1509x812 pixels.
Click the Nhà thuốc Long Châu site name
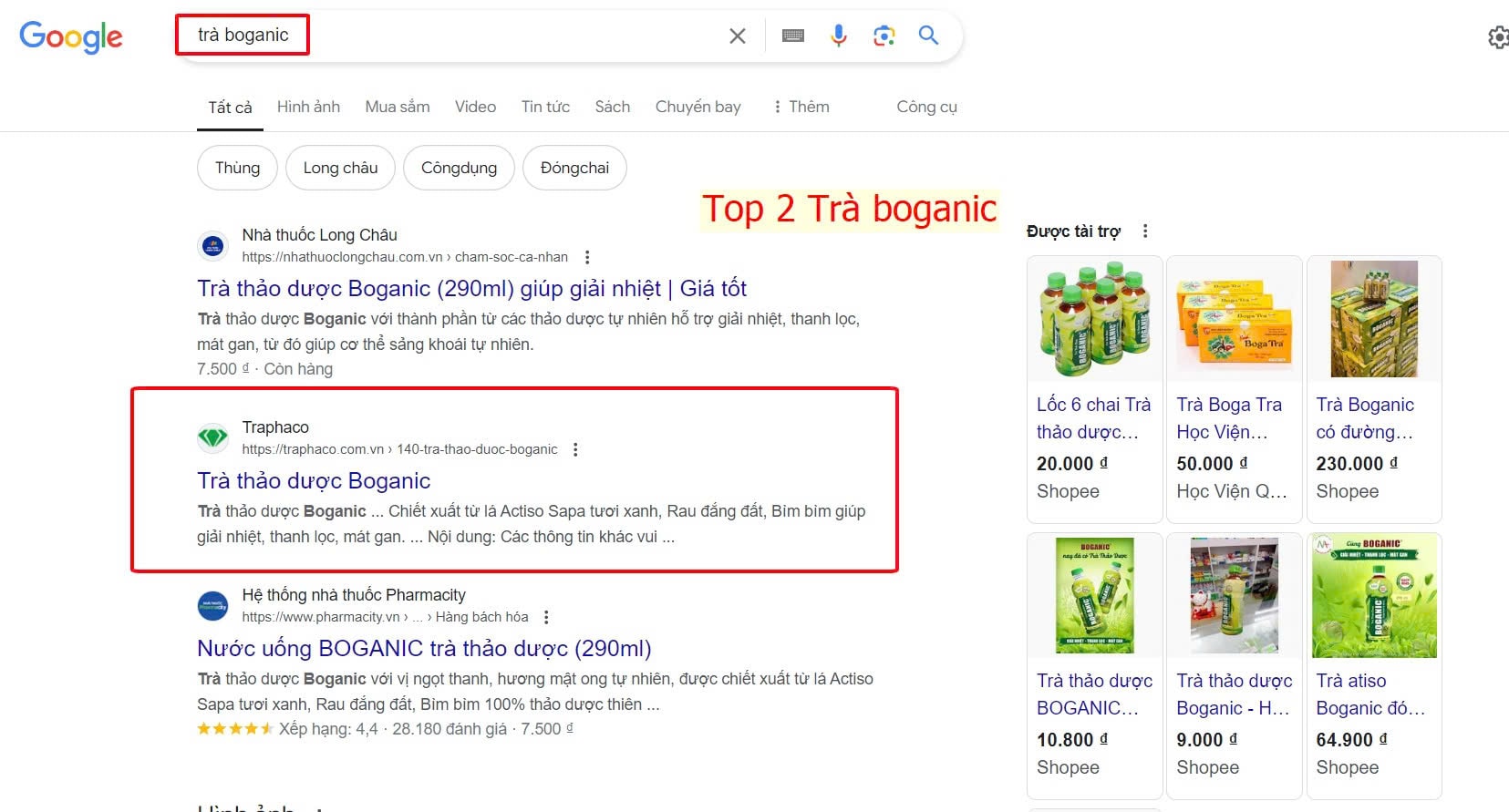tap(319, 235)
